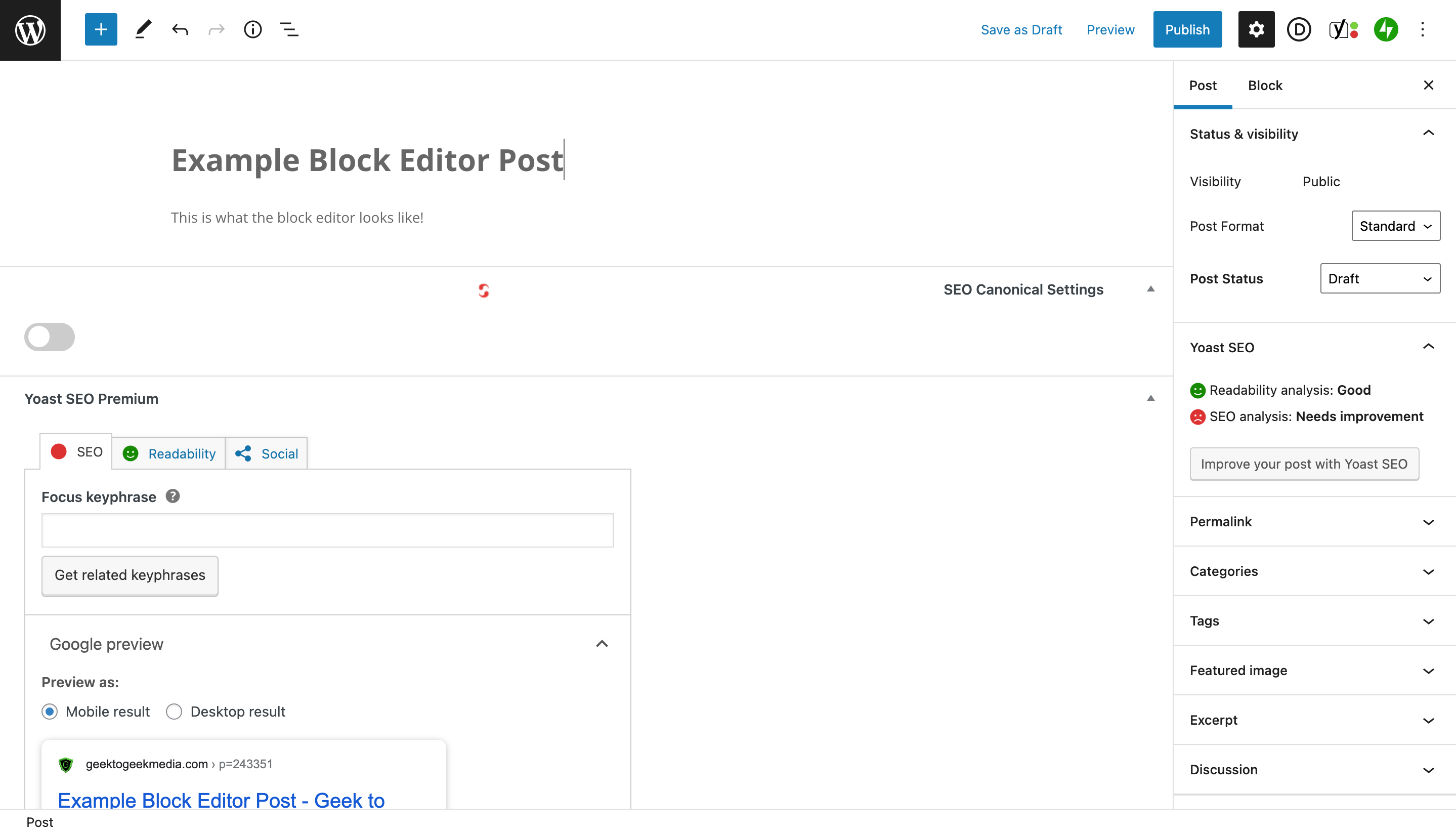
Task: Click the Focus keyphrase help question mark
Action: coord(173,496)
